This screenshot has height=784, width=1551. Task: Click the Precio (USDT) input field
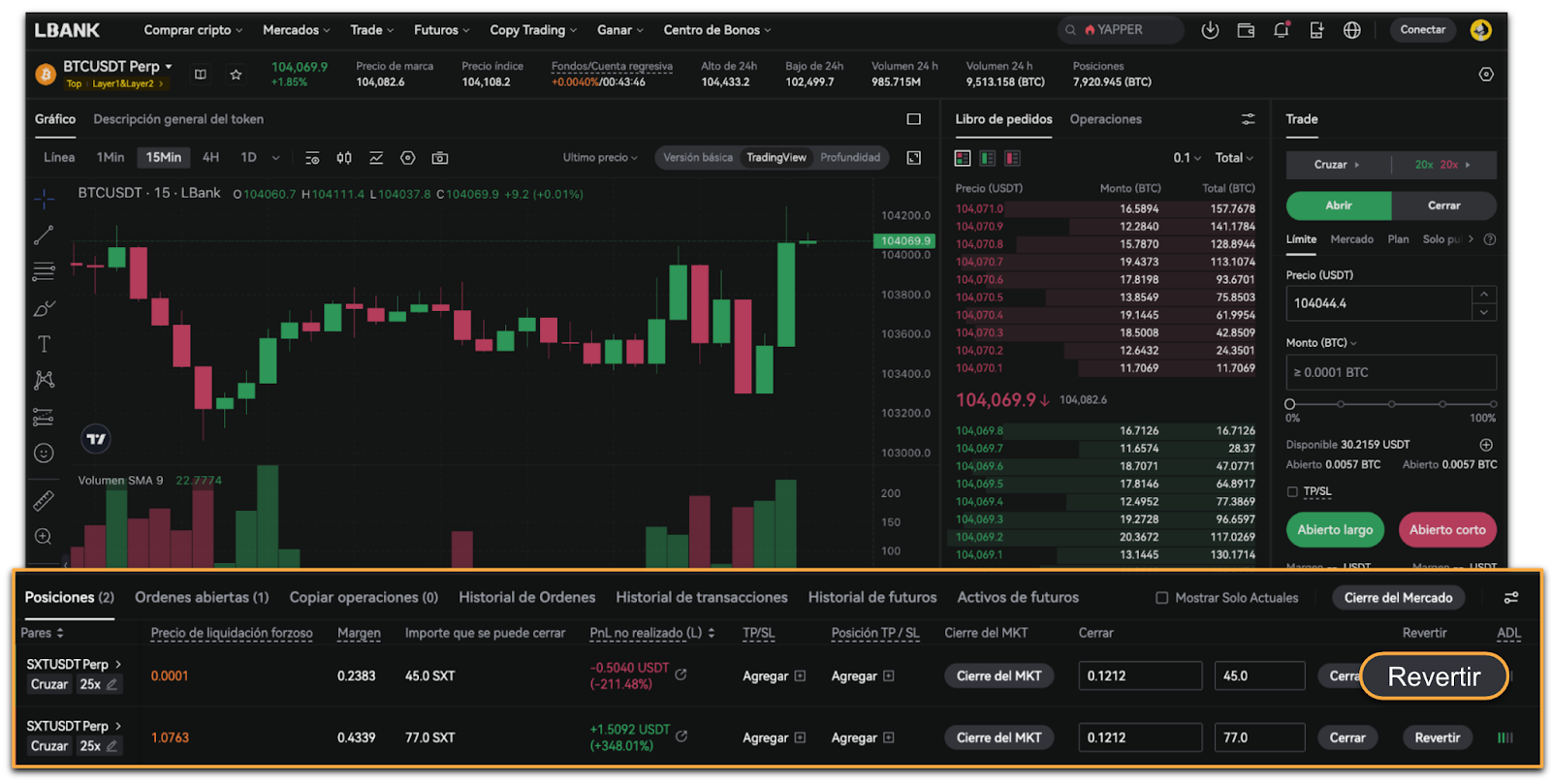click(1378, 303)
